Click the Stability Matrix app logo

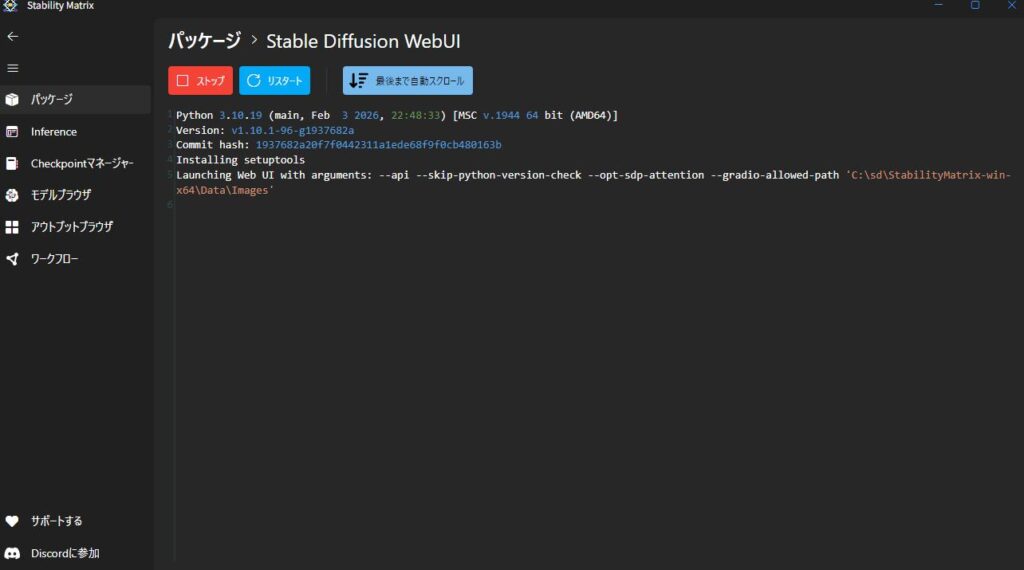pos(10,5)
